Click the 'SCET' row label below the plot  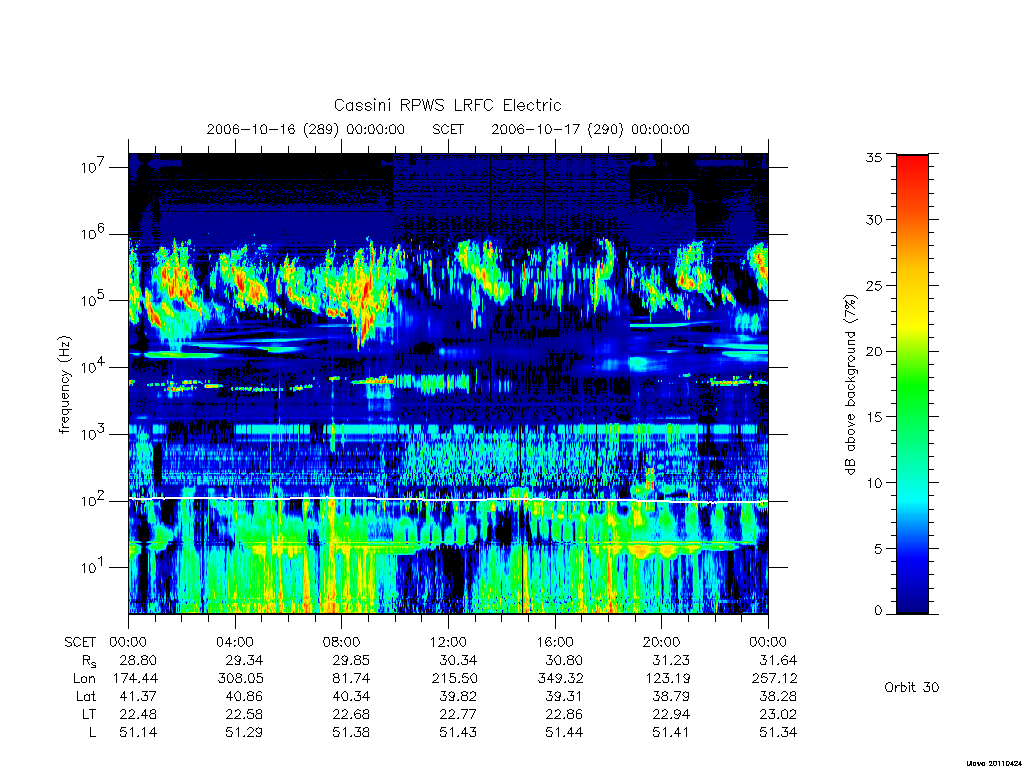(80, 642)
